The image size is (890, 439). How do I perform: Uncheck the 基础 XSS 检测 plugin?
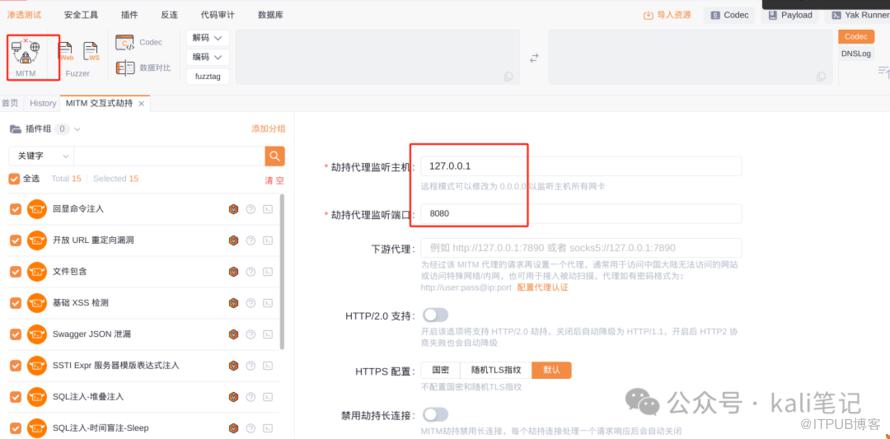point(15,303)
